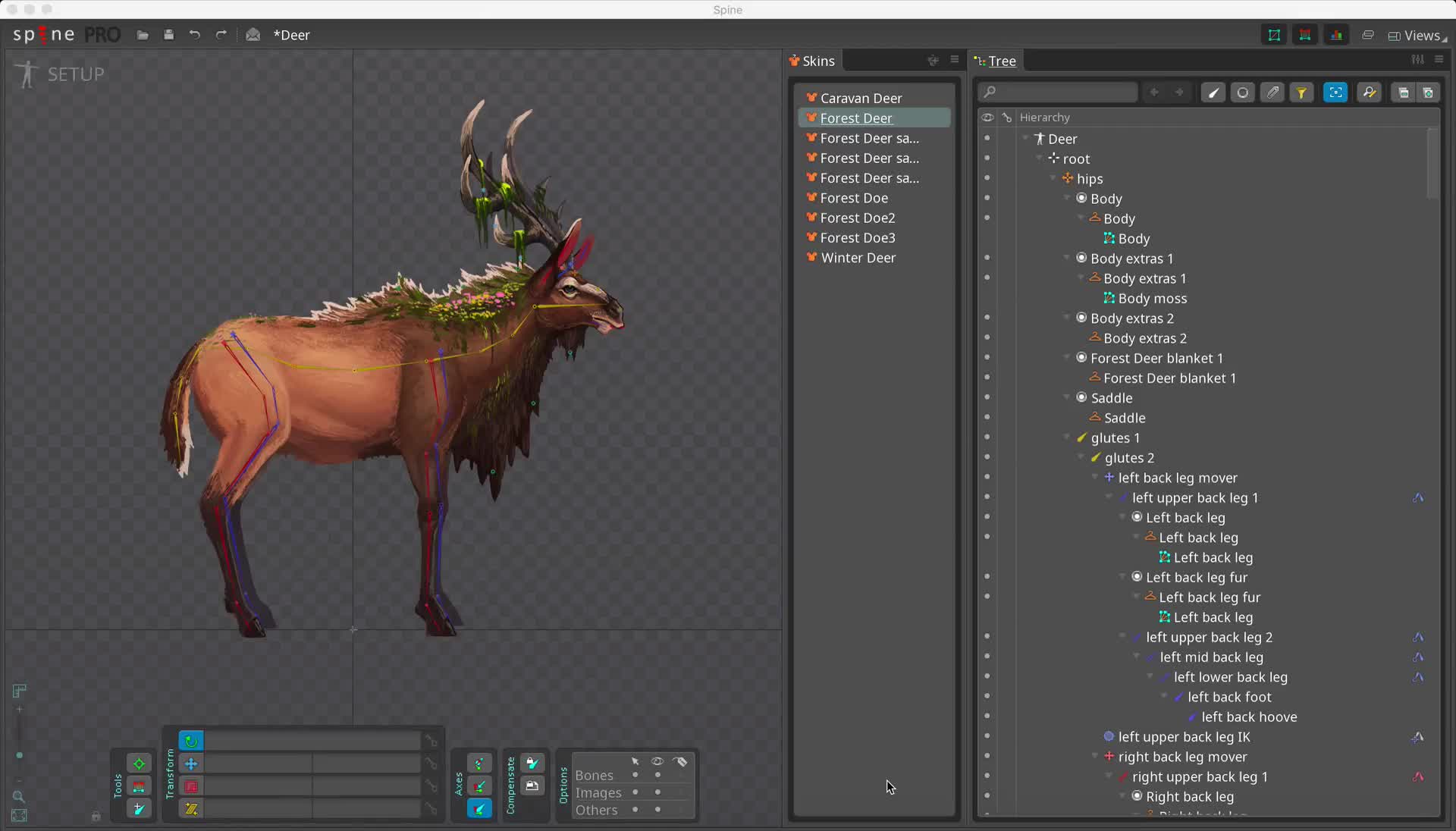Toggle Others visibility option dot
The image size is (1456, 831).
coord(657,810)
